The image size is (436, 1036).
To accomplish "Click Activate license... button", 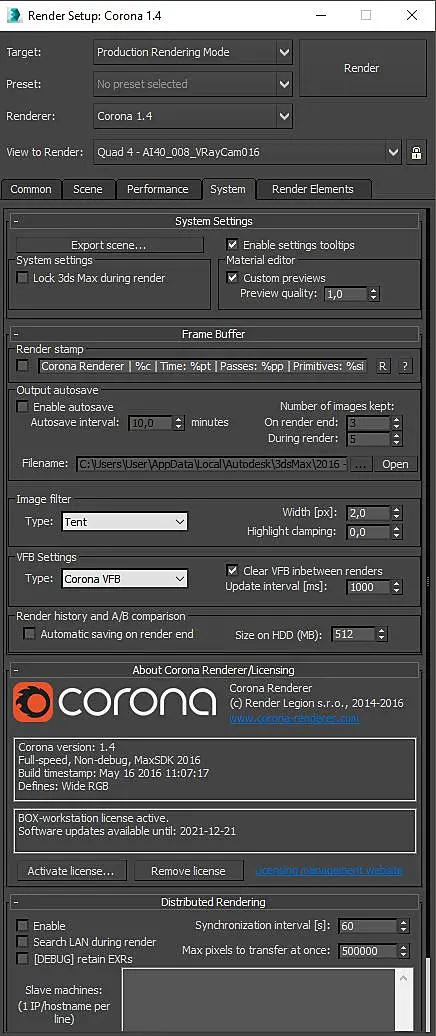I will 71,871.
